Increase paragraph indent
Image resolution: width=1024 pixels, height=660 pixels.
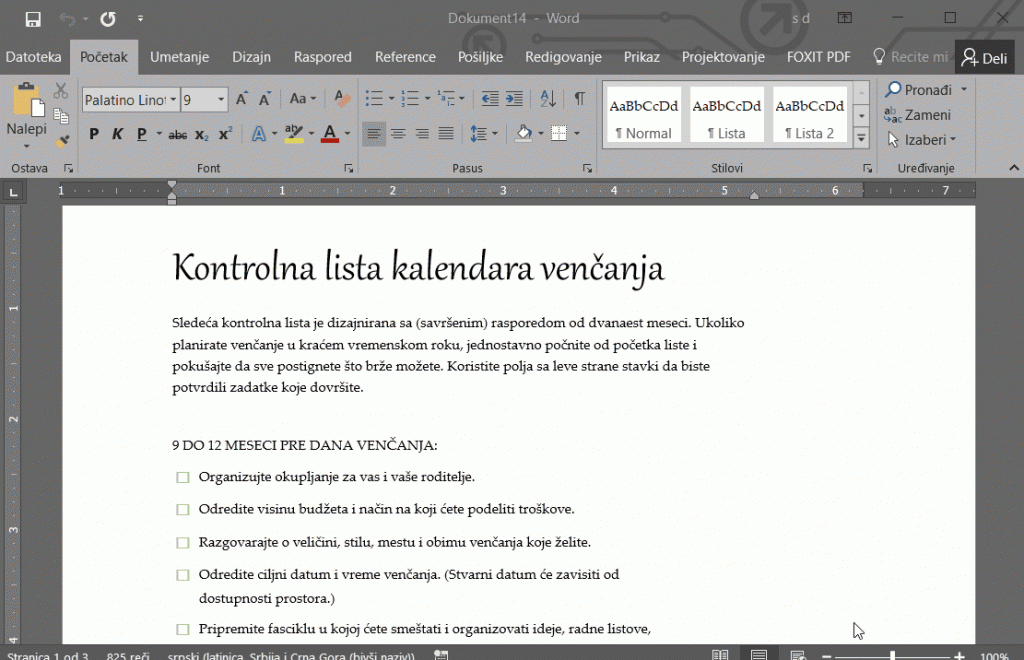[515, 99]
